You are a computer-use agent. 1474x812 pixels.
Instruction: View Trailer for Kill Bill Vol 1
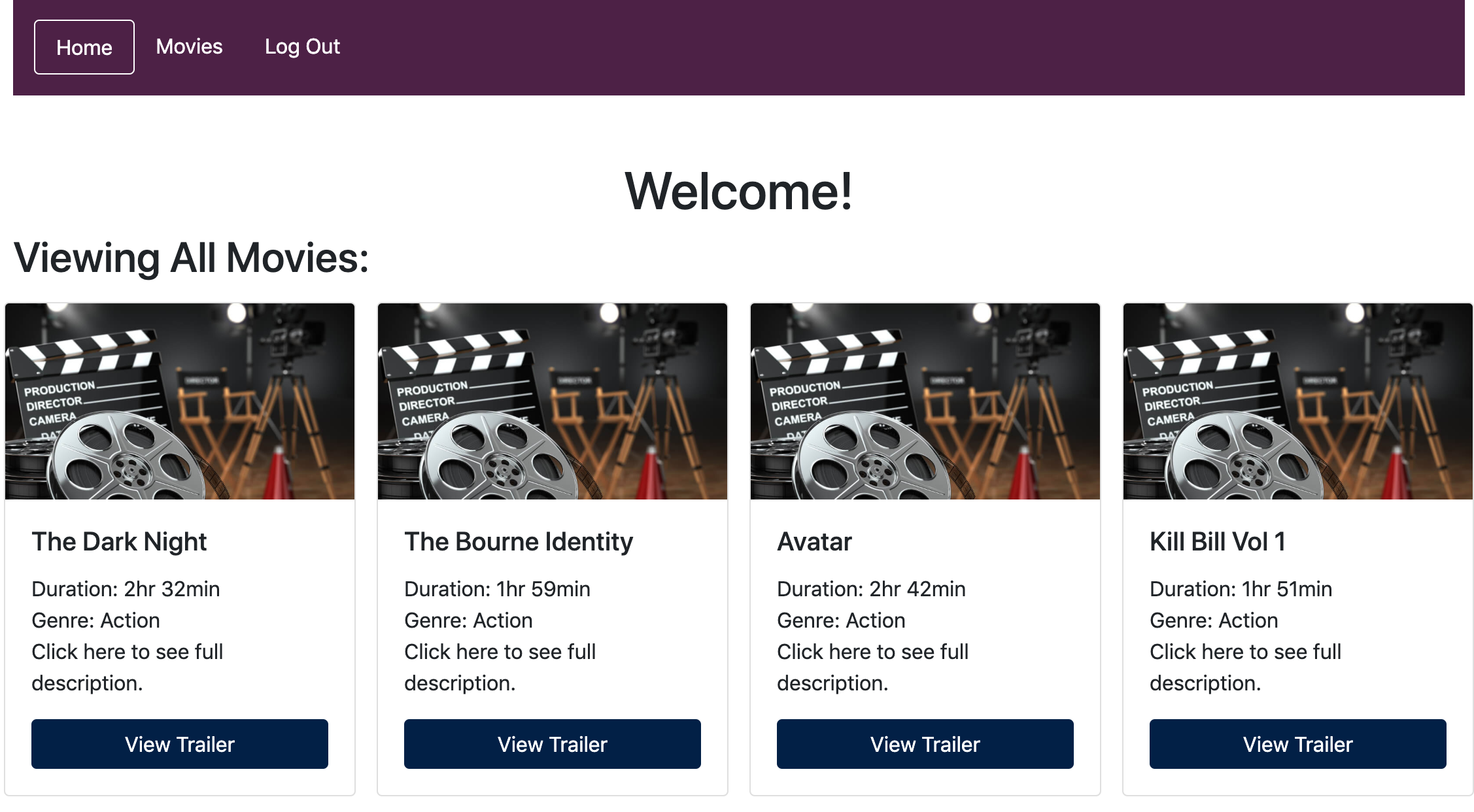point(1298,744)
